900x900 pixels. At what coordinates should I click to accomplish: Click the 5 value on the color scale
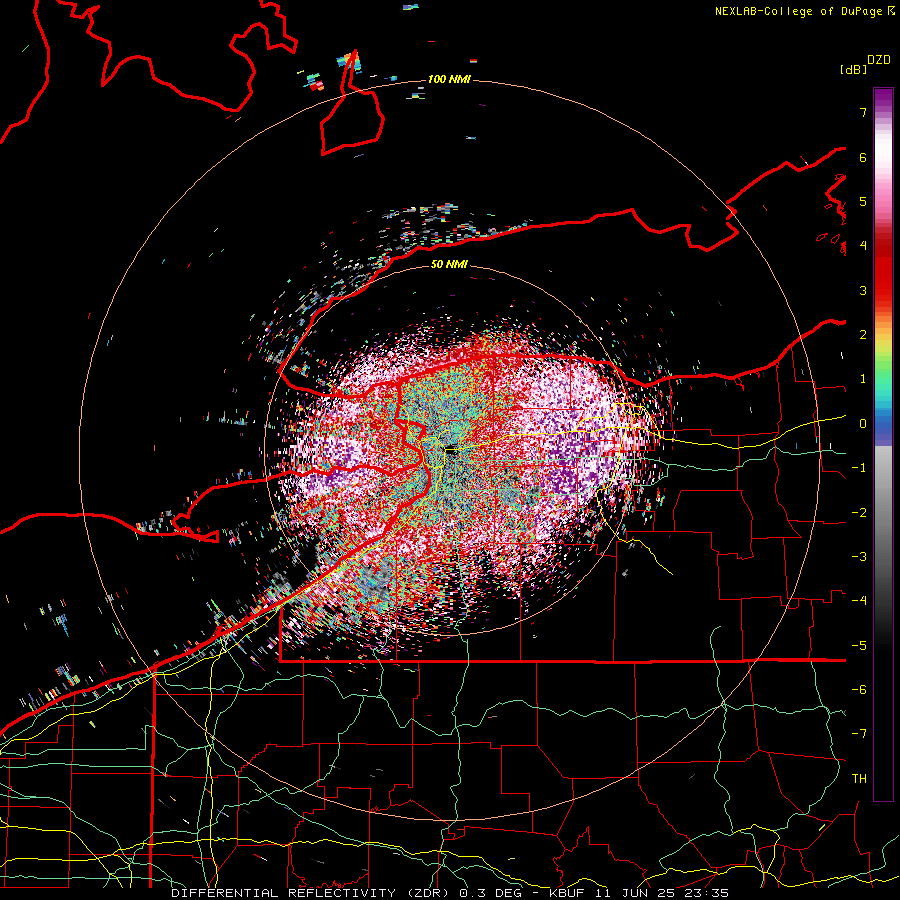863,201
